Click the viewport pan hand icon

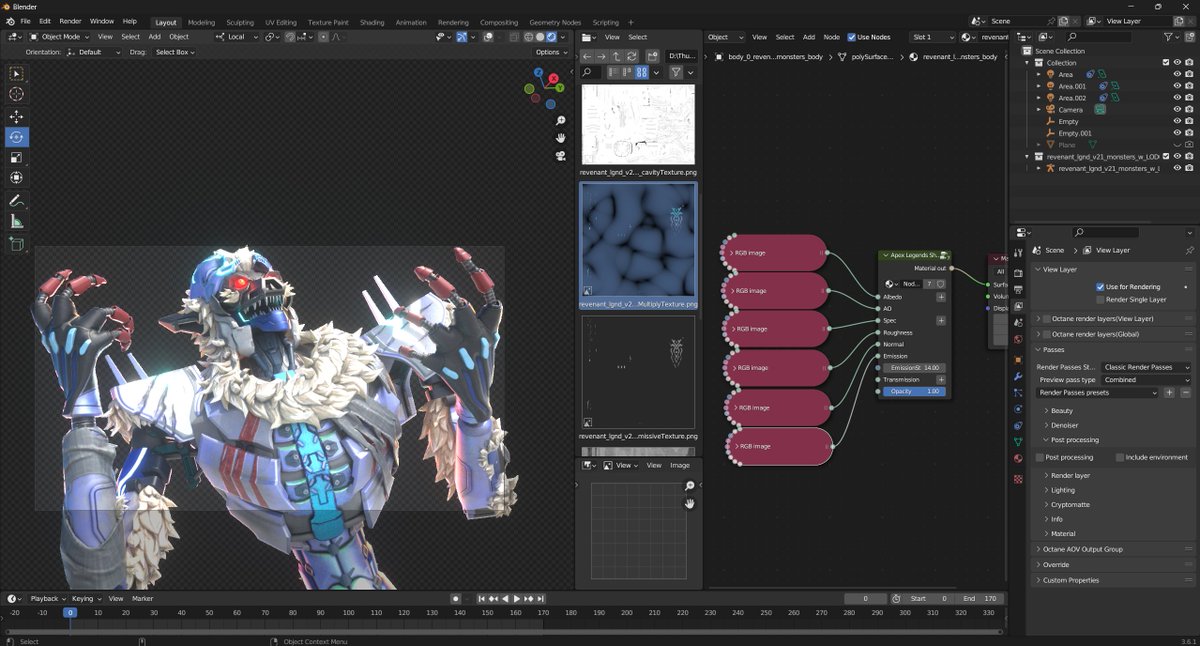pos(561,138)
